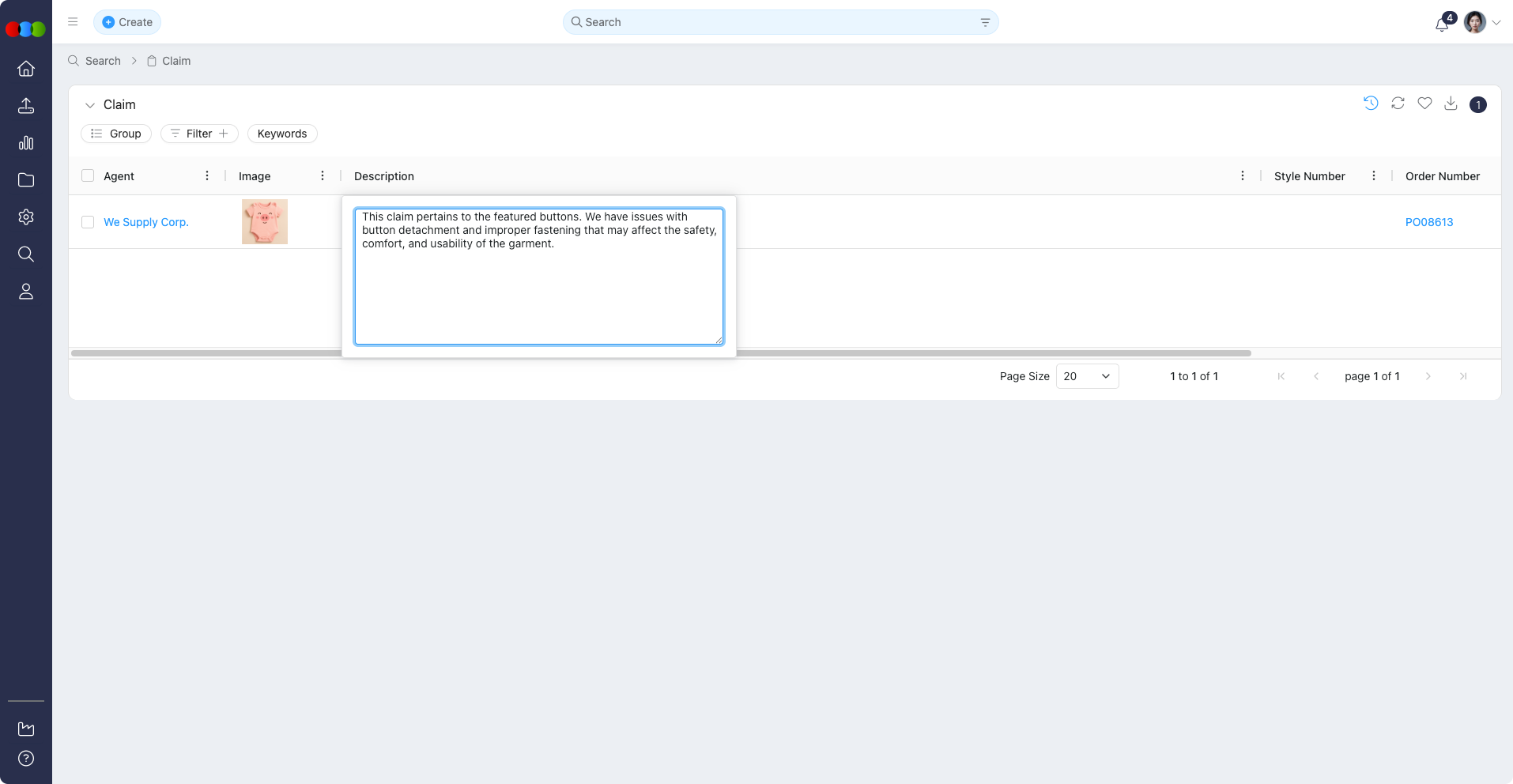The image size is (1513, 784).
Task: Check the We Supply Corp. row checkbox
Action: click(88, 222)
